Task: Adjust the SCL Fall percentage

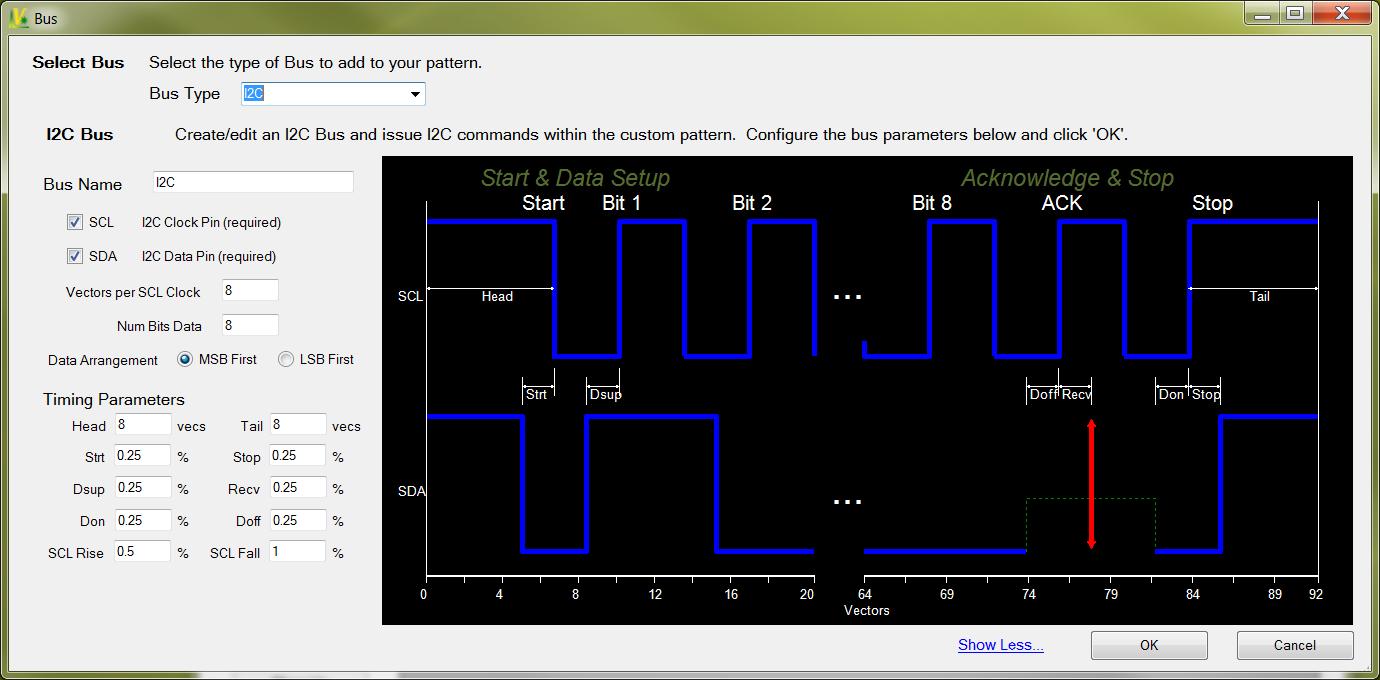Action: (297, 551)
